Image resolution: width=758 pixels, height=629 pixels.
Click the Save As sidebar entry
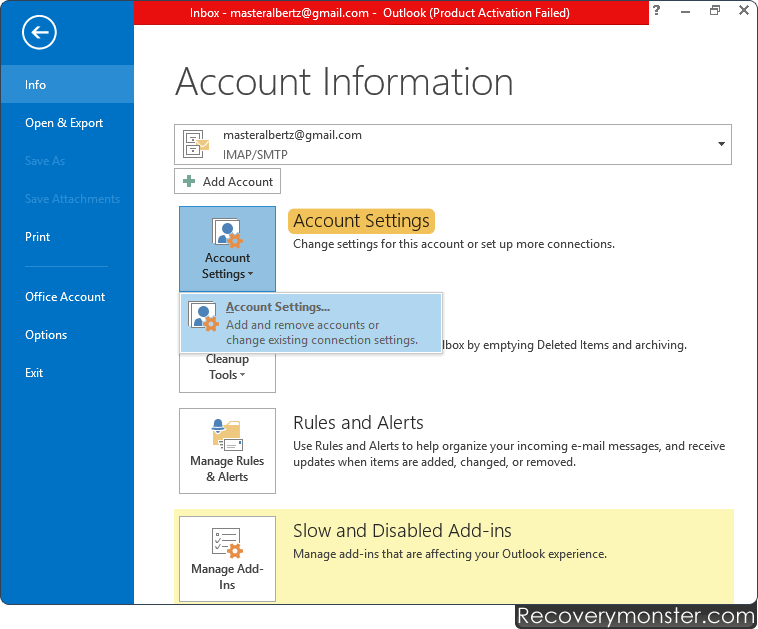[x=67, y=161]
